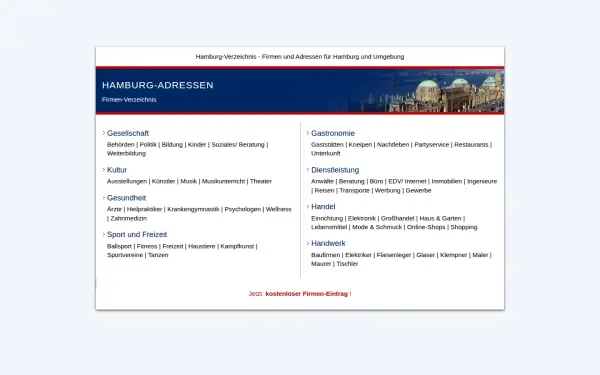The image size is (600, 375).
Task: Open Soziales/ Beratung subcategory
Action: (x=238, y=145)
